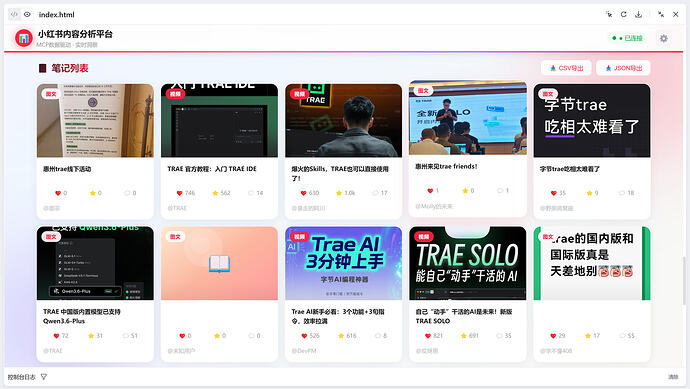690x389 pixels.
Task: Download the index.html file
Action: click(639, 15)
